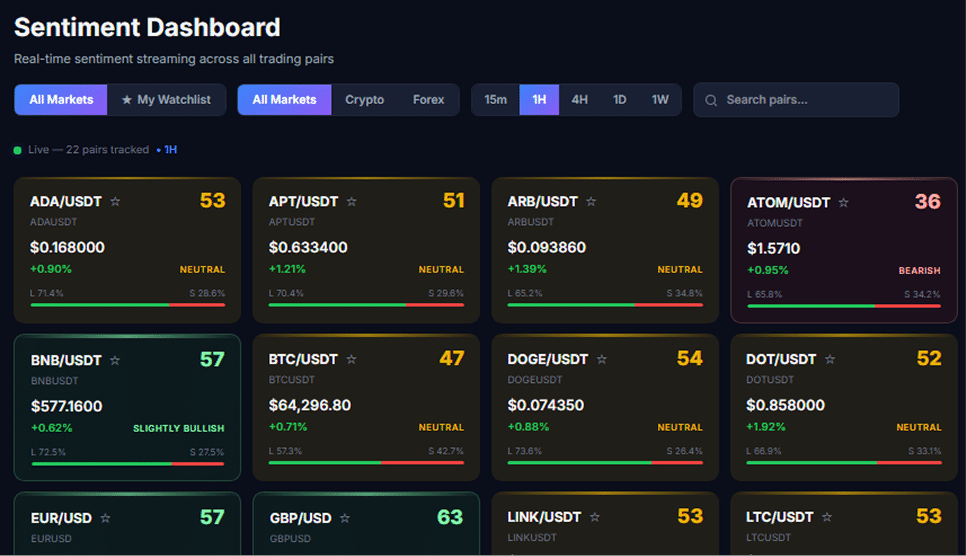
Task: Open the BNB/USDT card title
Action: pyautogui.click(x=66, y=361)
